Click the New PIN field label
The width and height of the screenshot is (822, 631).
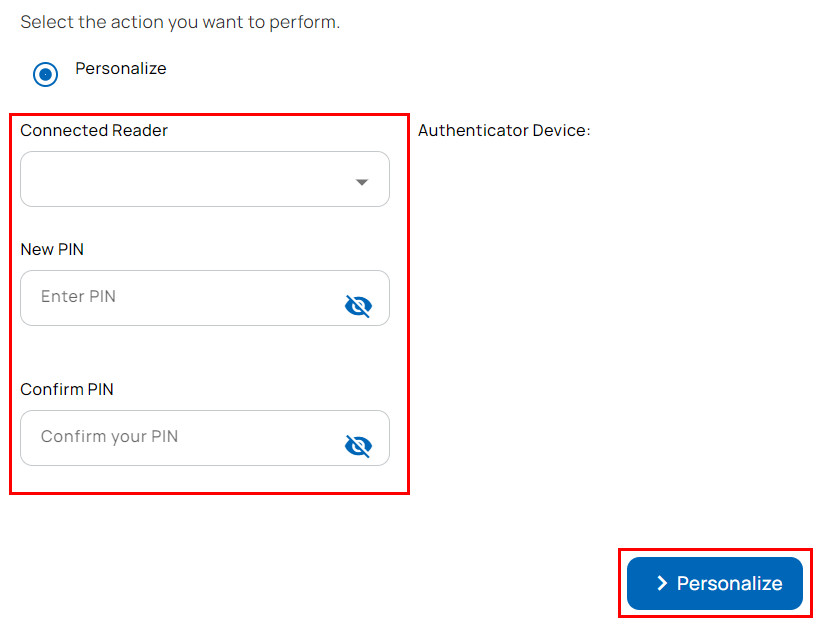(52, 250)
